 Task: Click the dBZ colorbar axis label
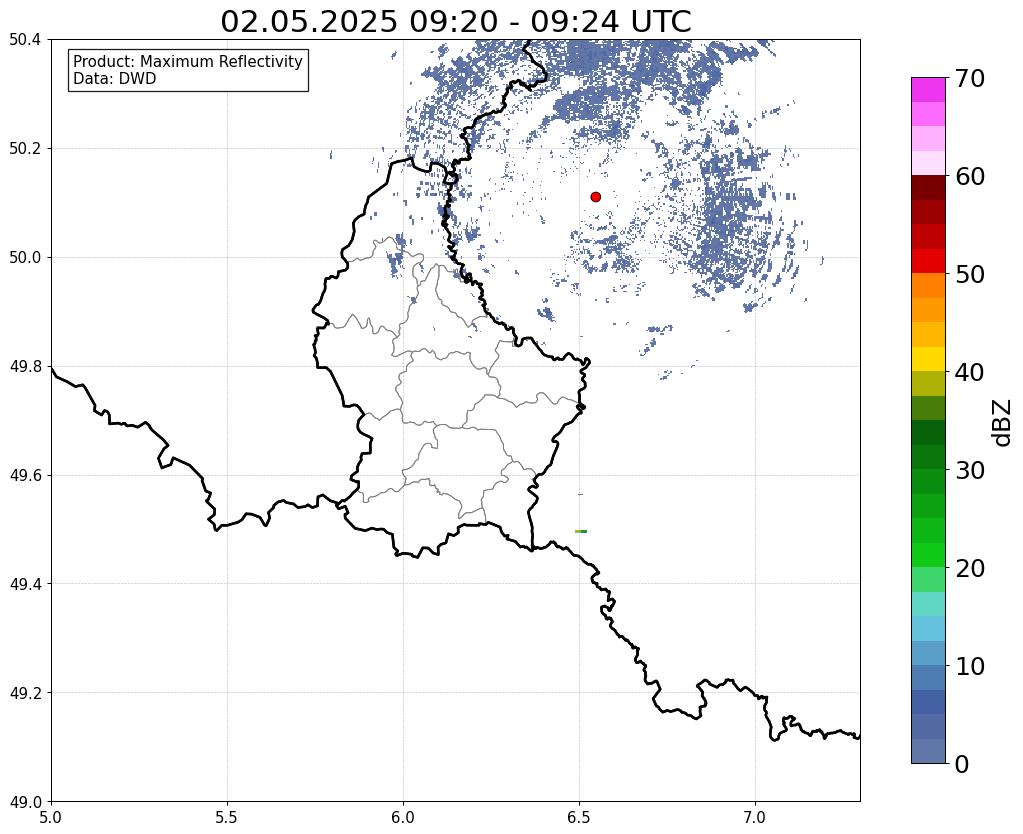coord(1003,423)
